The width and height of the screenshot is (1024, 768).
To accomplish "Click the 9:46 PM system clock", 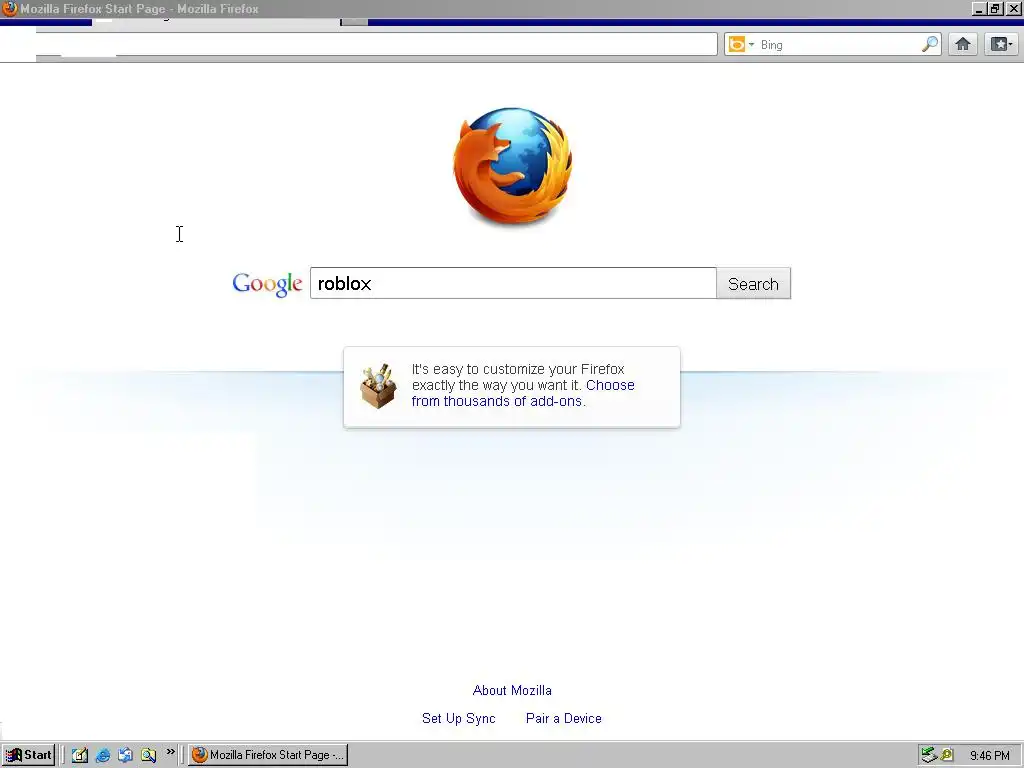I will [x=989, y=756].
